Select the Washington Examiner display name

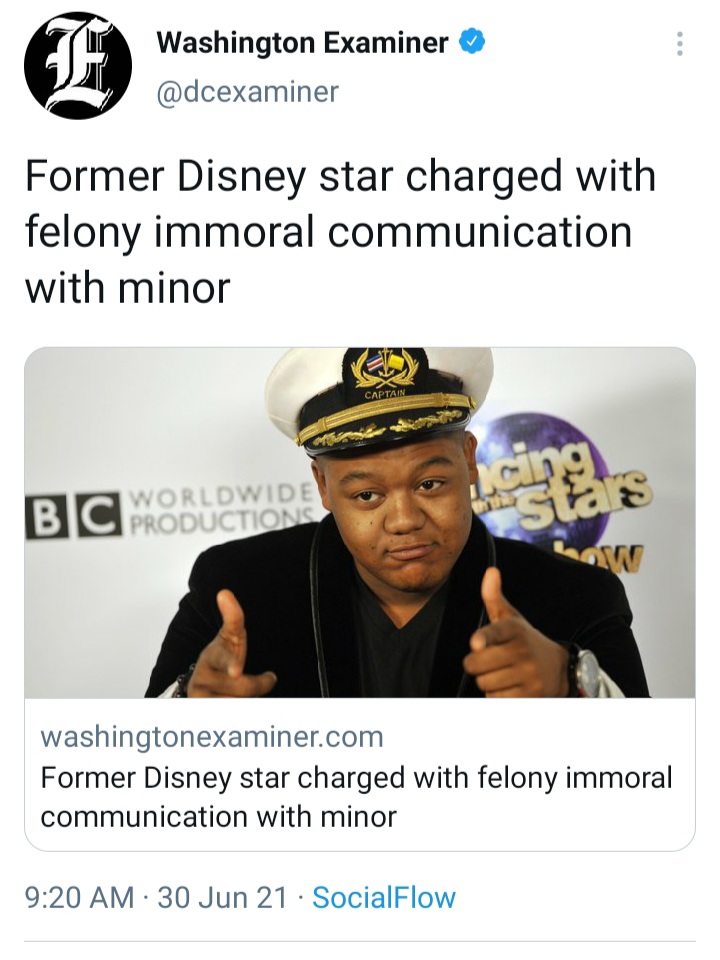(x=302, y=42)
